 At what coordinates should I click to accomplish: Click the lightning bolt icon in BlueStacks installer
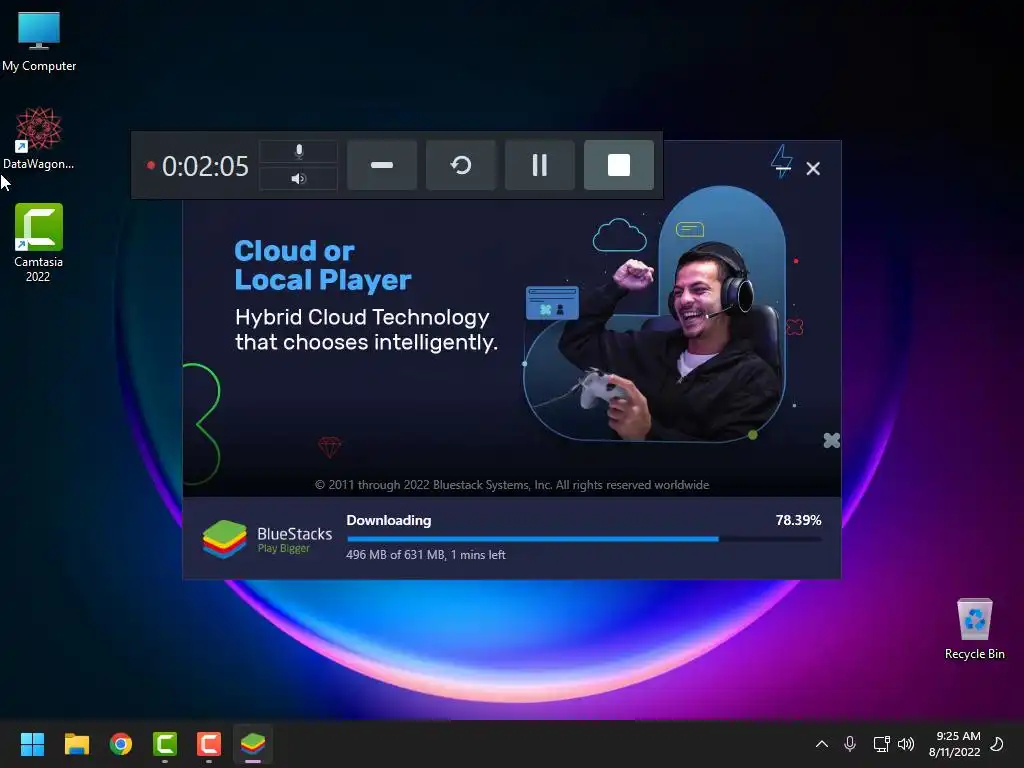(x=782, y=161)
